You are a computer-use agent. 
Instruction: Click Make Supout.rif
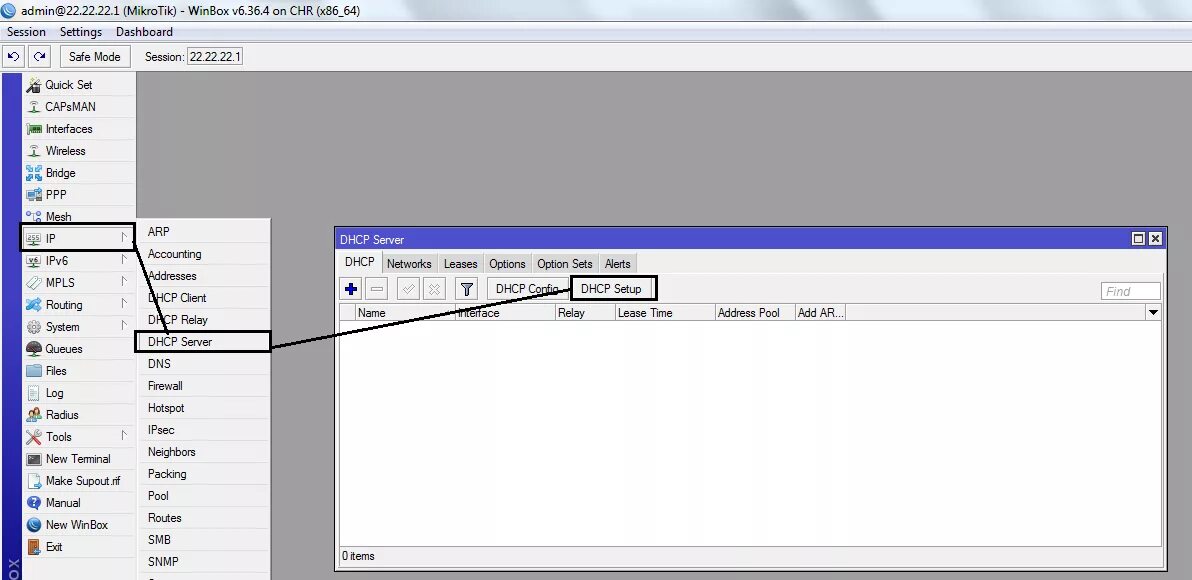82,481
